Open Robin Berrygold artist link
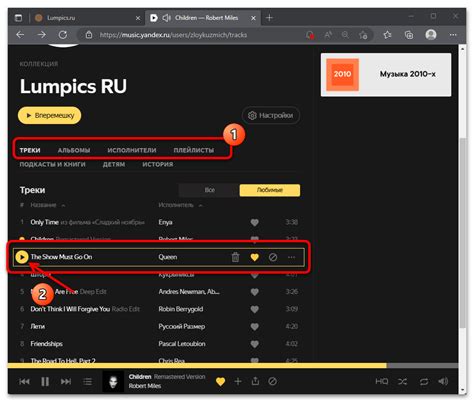The height and width of the screenshot is (402, 474). (181, 309)
